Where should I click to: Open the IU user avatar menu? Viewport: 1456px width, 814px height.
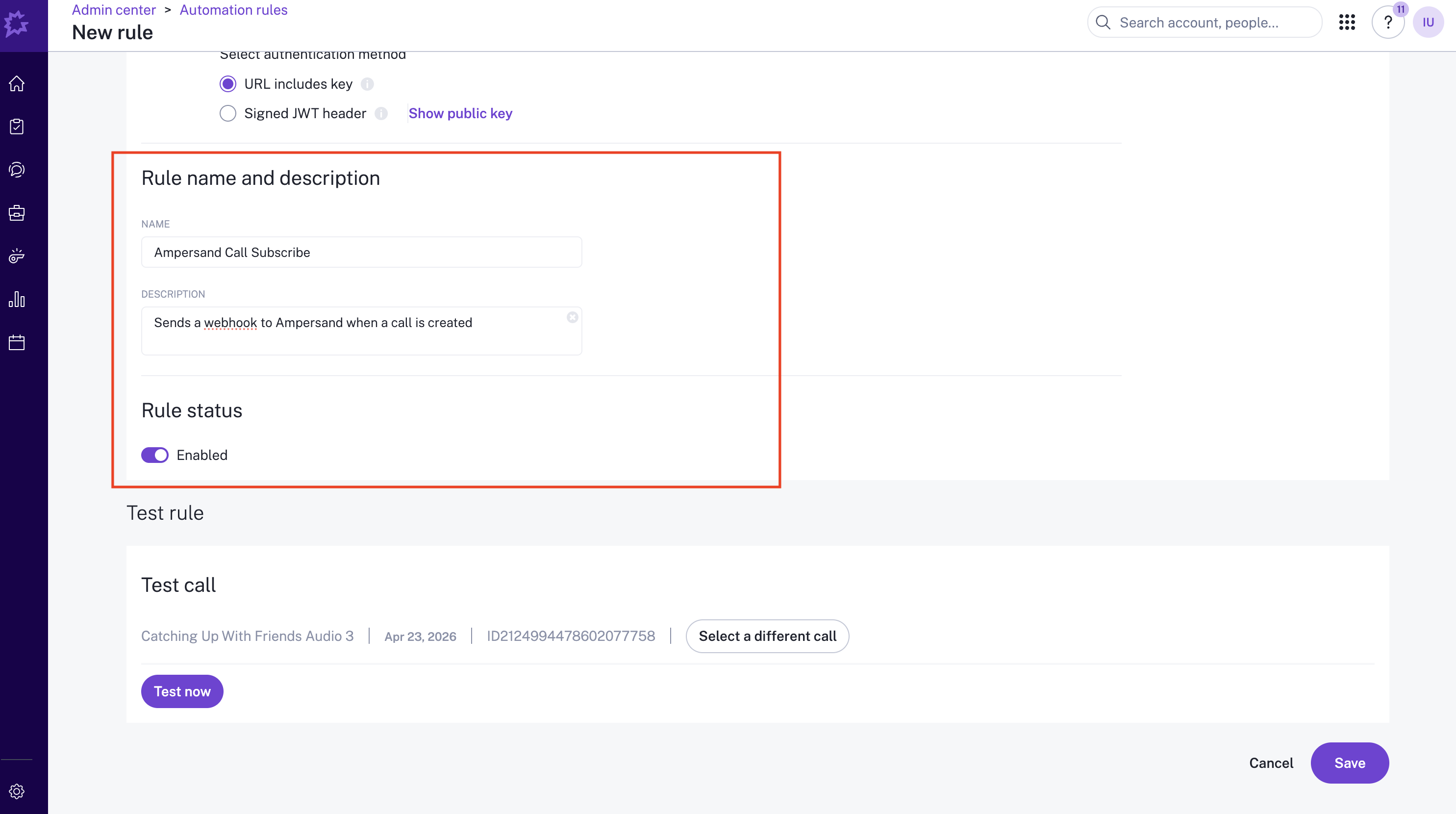(1429, 23)
